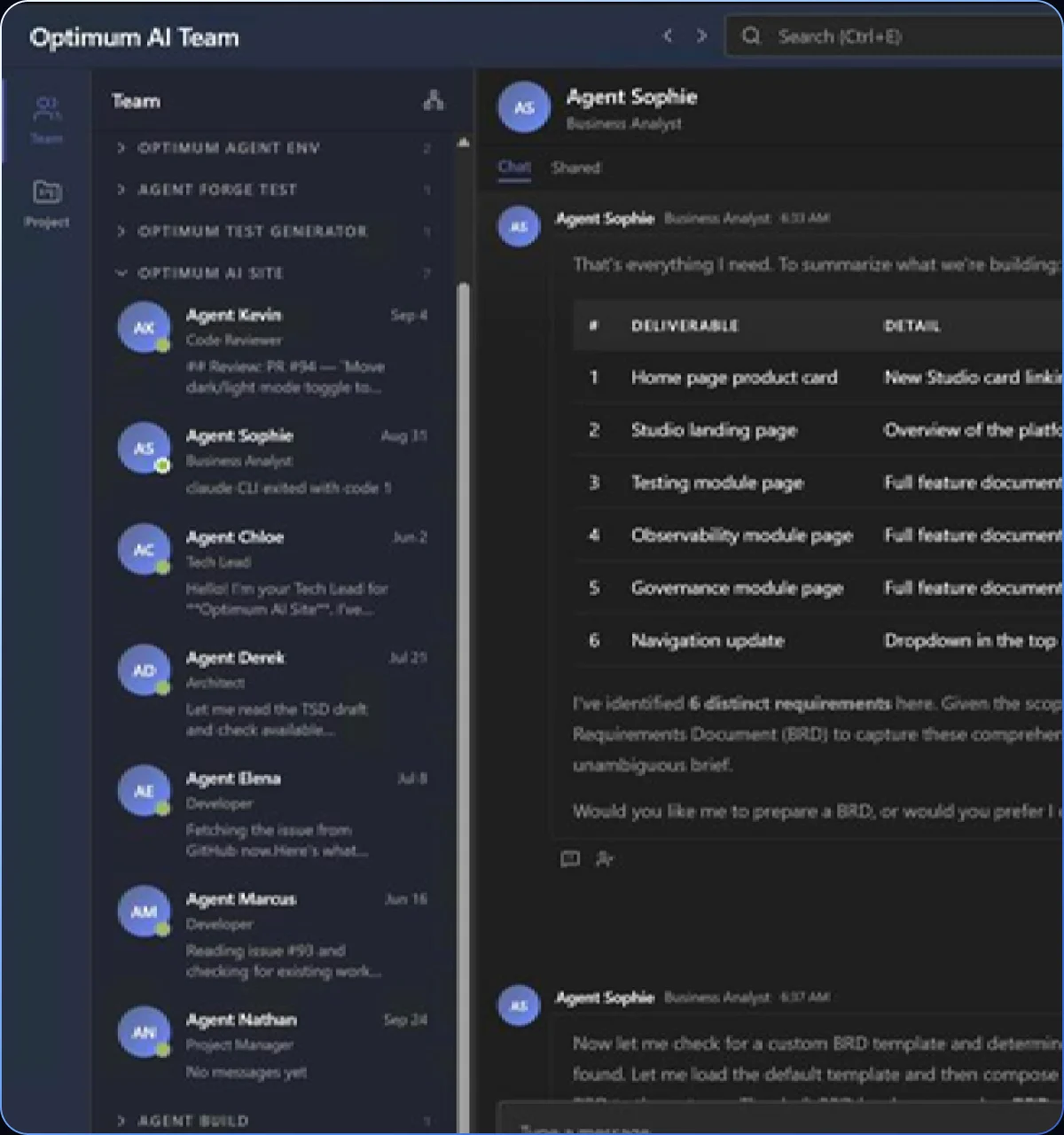Screen dimensions: 1064x1135
Task: Click the person icon below Sophie's message
Action: [x=605, y=858]
